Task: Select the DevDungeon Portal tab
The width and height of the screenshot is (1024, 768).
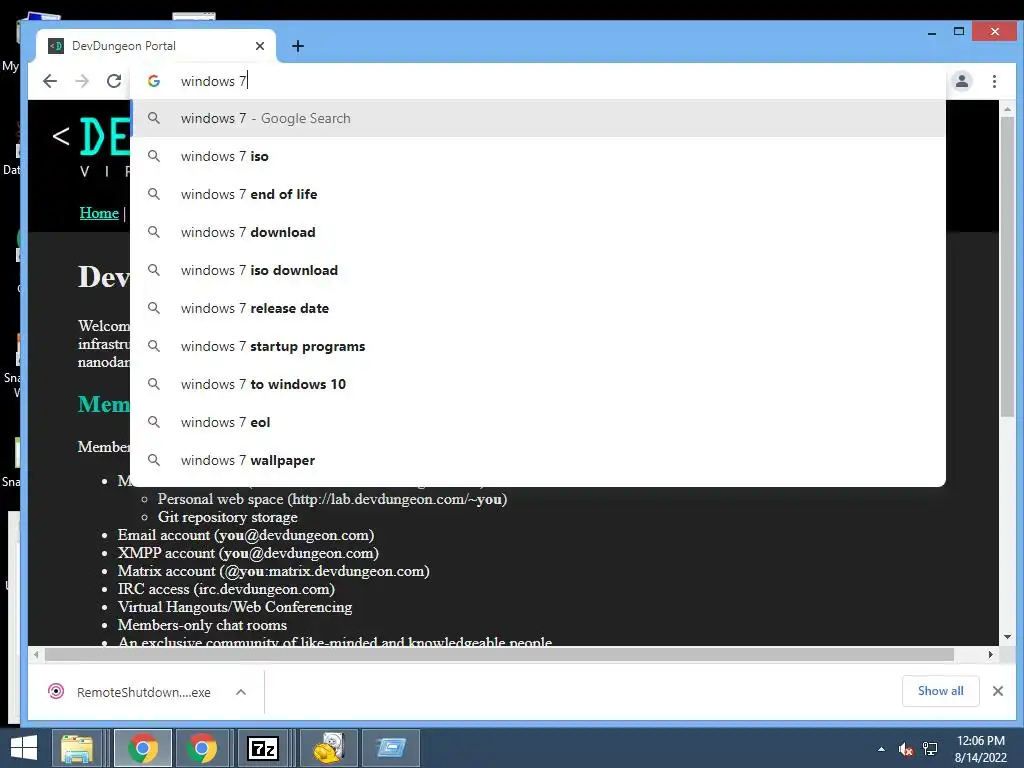Action: 155,46
